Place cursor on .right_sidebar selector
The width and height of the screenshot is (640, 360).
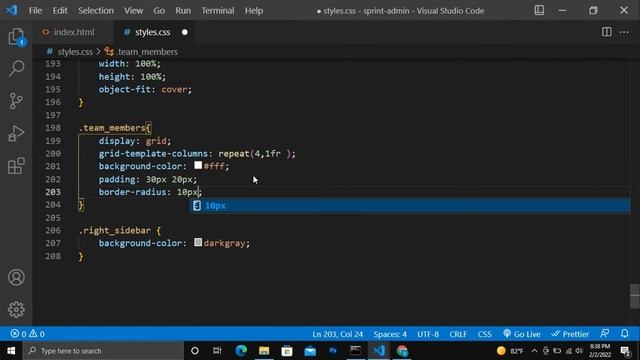115,231
